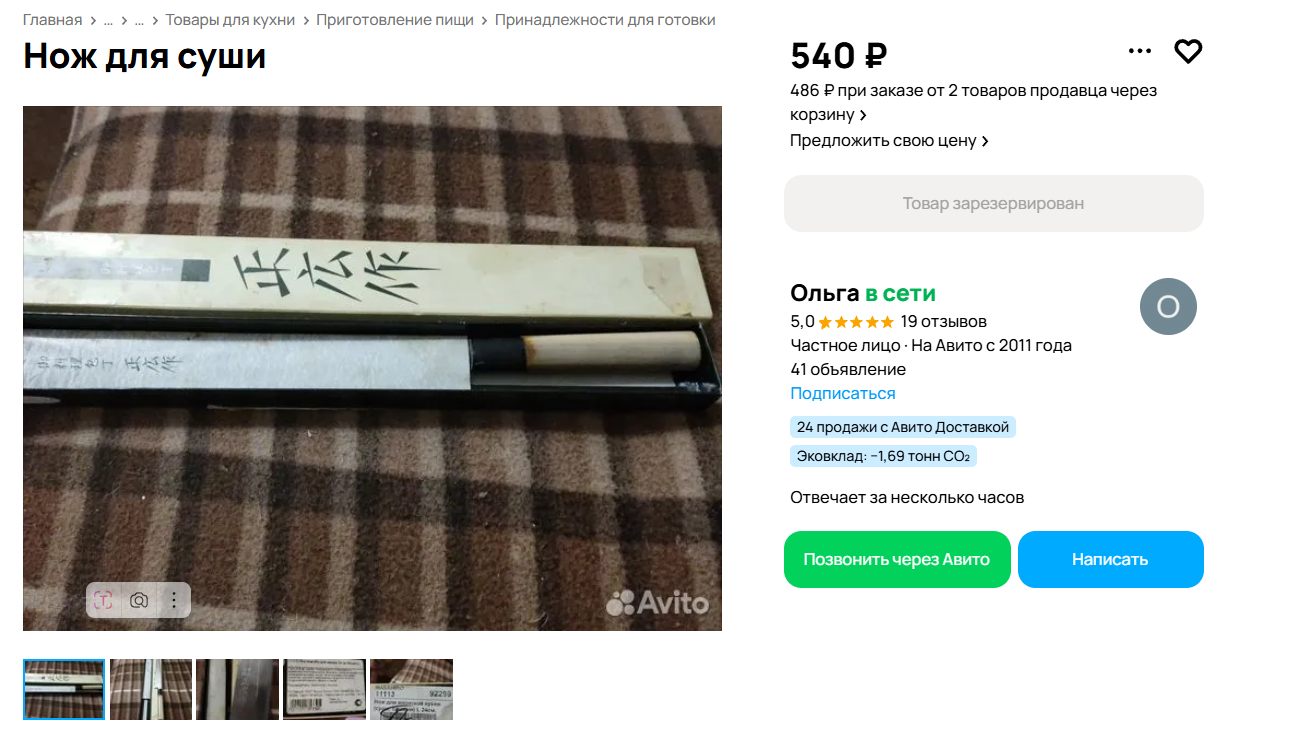
Task: Add listing to favorites with heart icon
Action: (1188, 51)
